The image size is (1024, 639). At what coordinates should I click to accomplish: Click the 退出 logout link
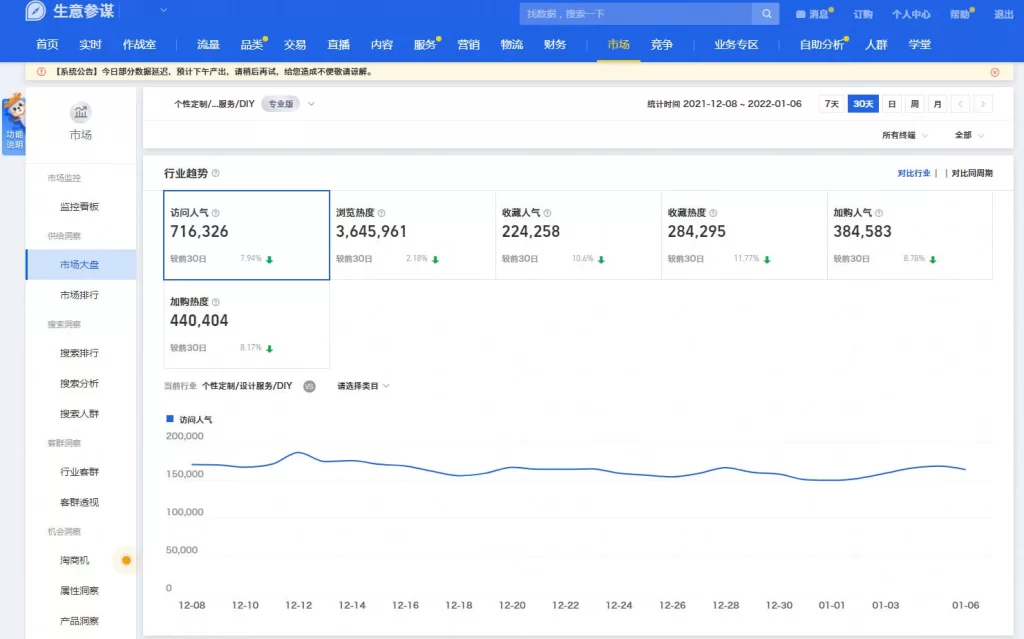tap(1003, 14)
